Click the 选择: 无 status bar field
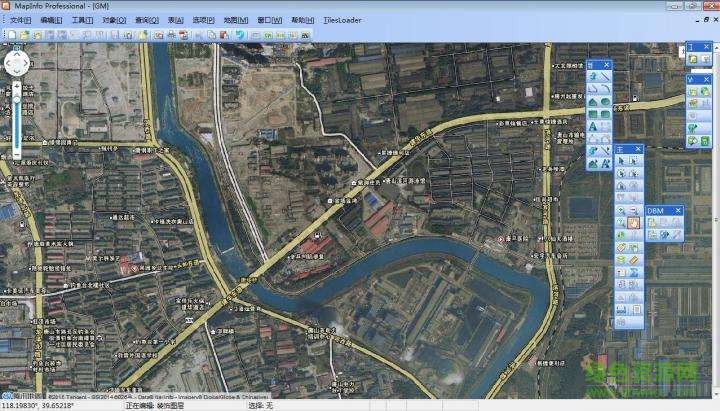Viewport: 720px width, 411px height. (x=261, y=405)
